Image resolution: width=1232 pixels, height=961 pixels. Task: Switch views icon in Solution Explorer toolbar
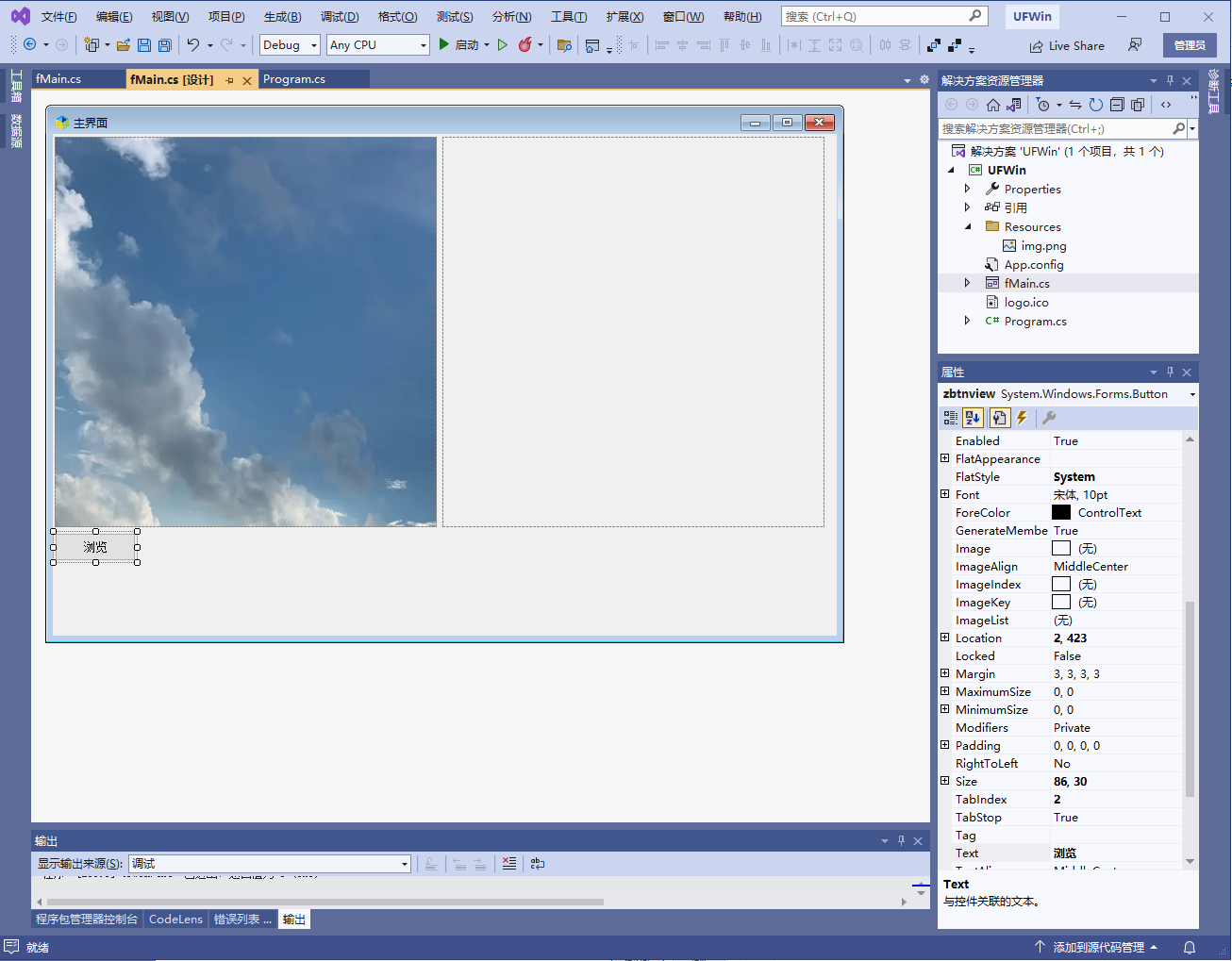coord(1014,105)
